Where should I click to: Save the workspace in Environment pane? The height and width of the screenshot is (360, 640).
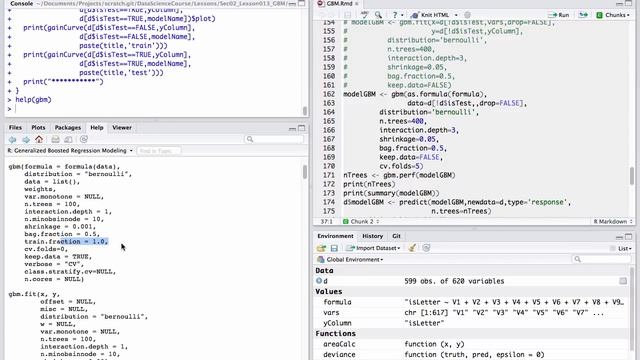(x=334, y=248)
